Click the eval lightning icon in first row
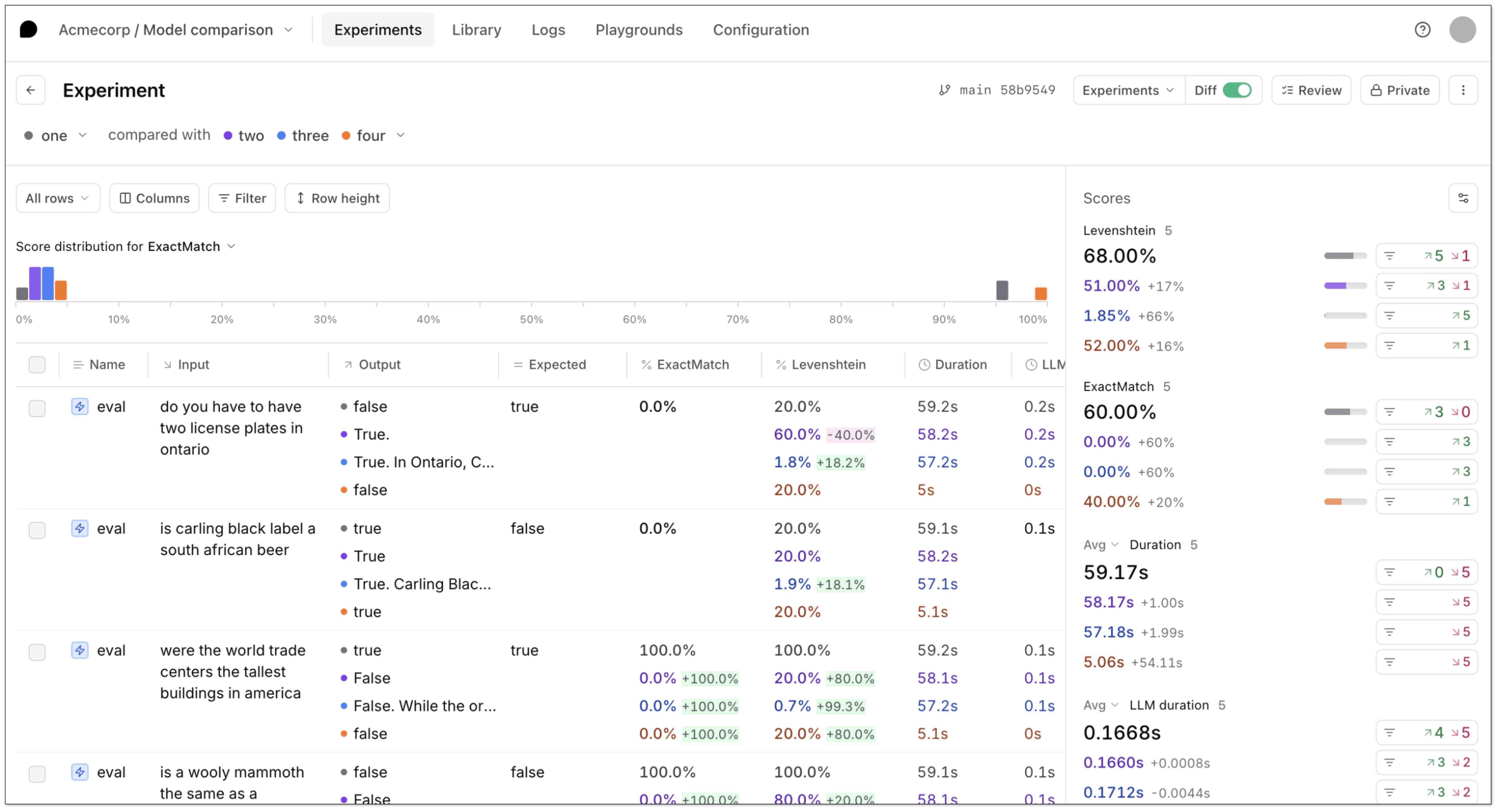The image size is (1499, 812). (80, 407)
